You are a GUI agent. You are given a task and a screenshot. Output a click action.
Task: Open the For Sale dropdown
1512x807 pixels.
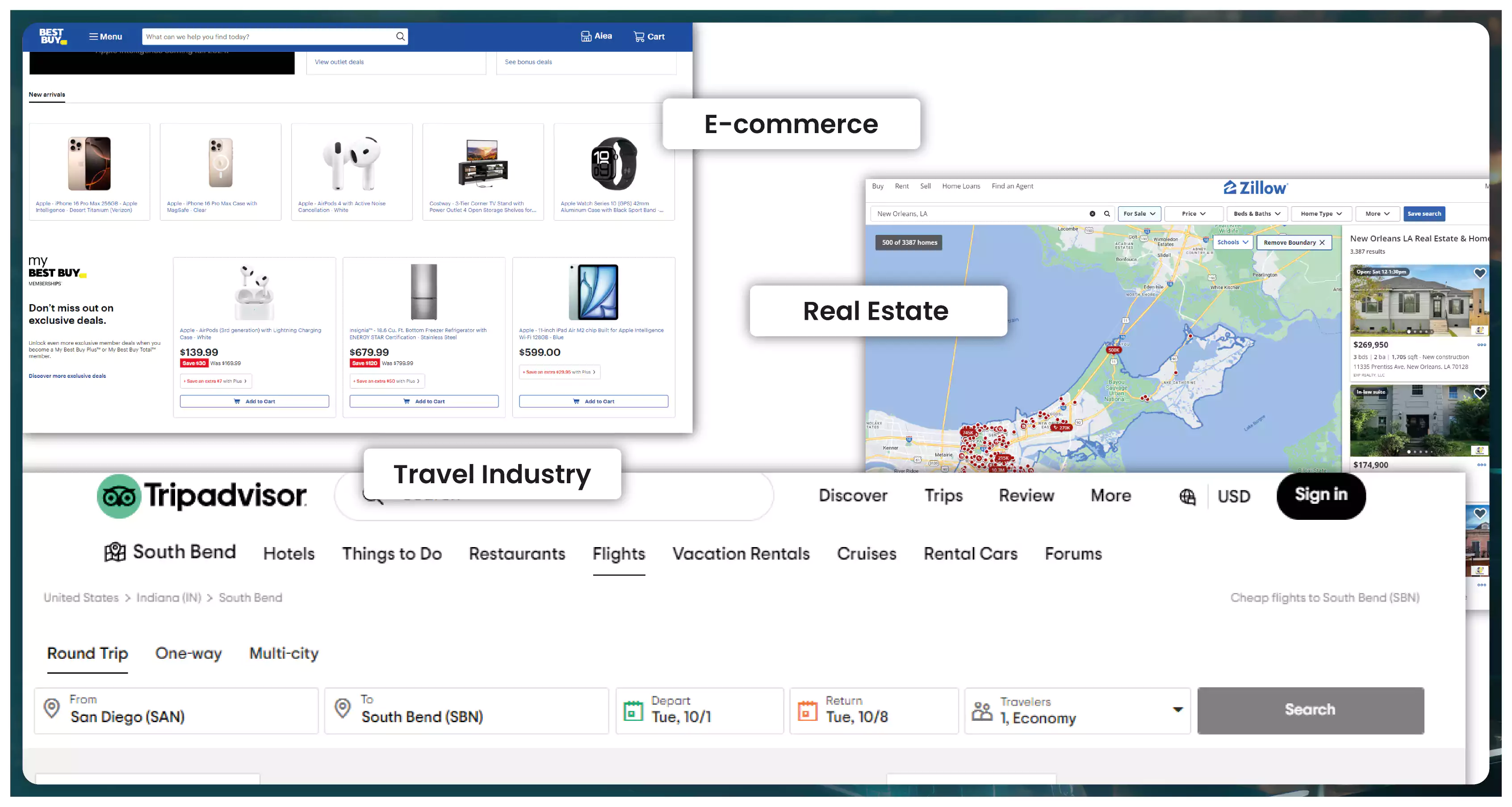point(1139,213)
